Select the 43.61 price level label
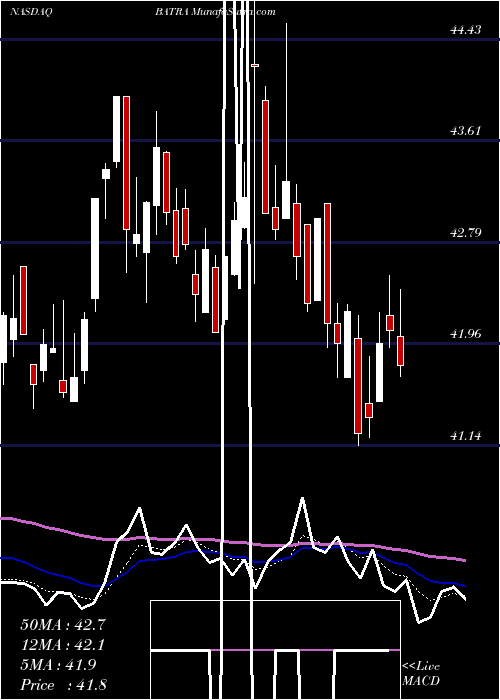 click(x=466, y=131)
